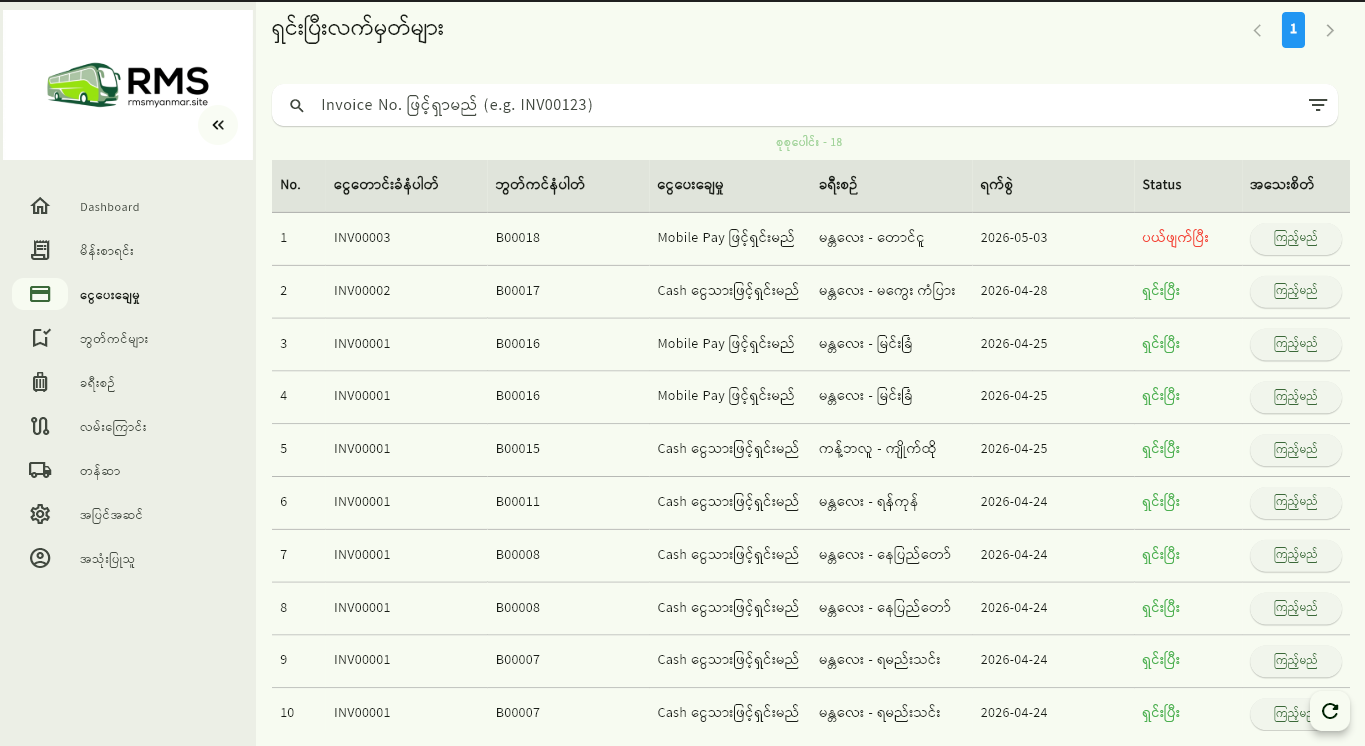Click the green status in row 2
Viewport: 1365px width, 746px height.
1161,291
